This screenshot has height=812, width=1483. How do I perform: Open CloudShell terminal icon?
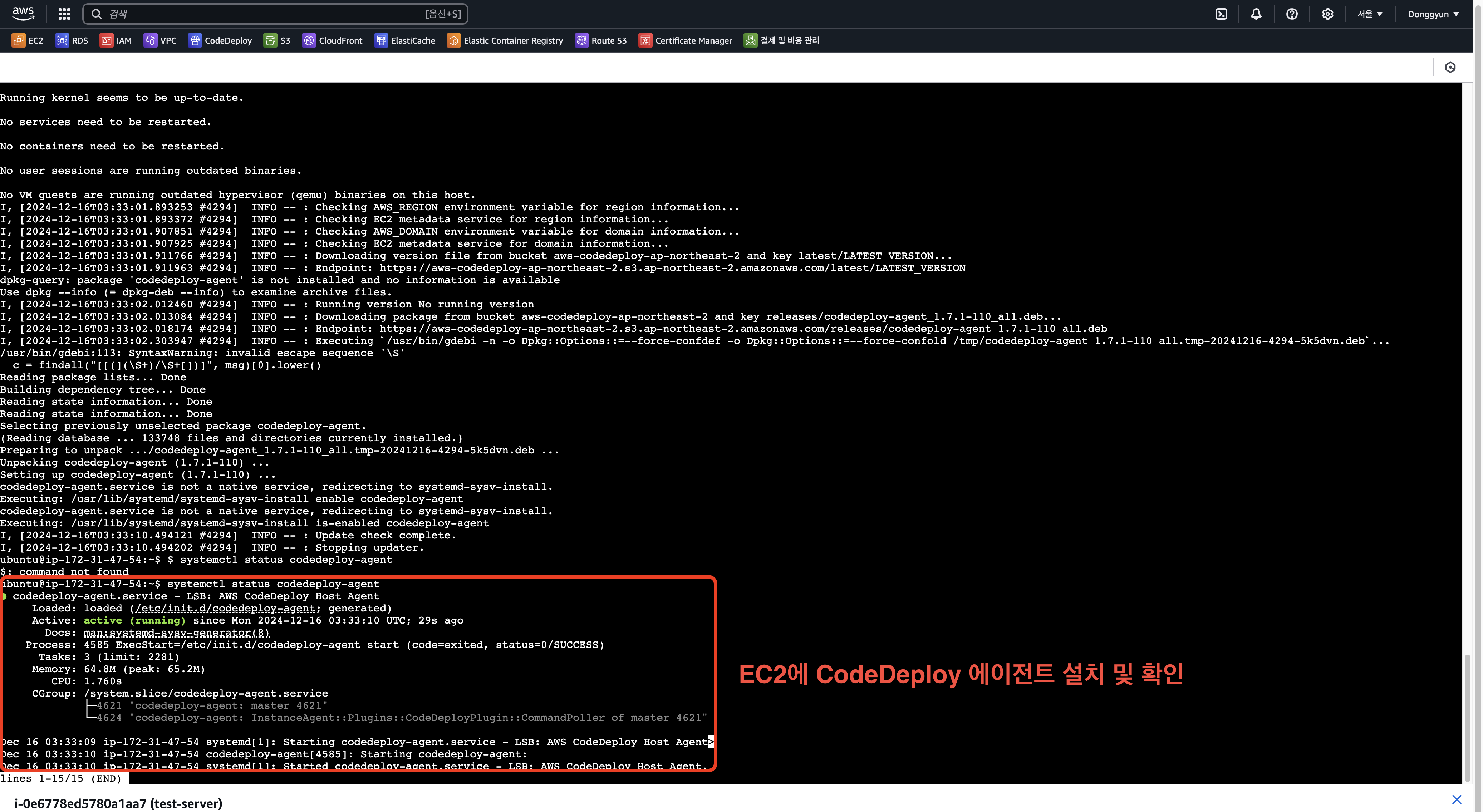pyautogui.click(x=1221, y=14)
